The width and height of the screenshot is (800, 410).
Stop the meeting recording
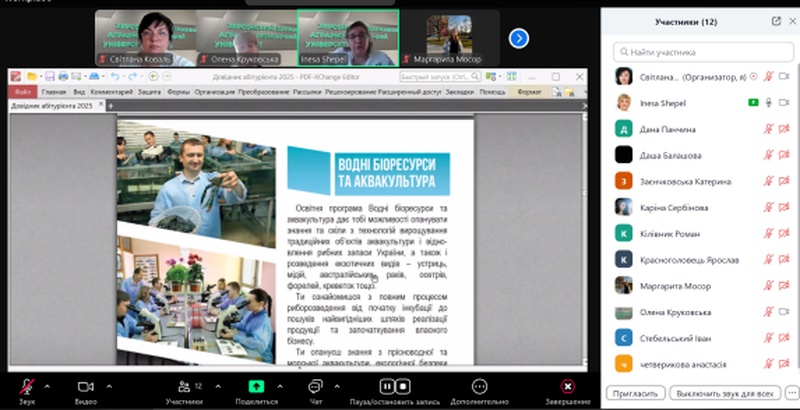(x=403, y=387)
